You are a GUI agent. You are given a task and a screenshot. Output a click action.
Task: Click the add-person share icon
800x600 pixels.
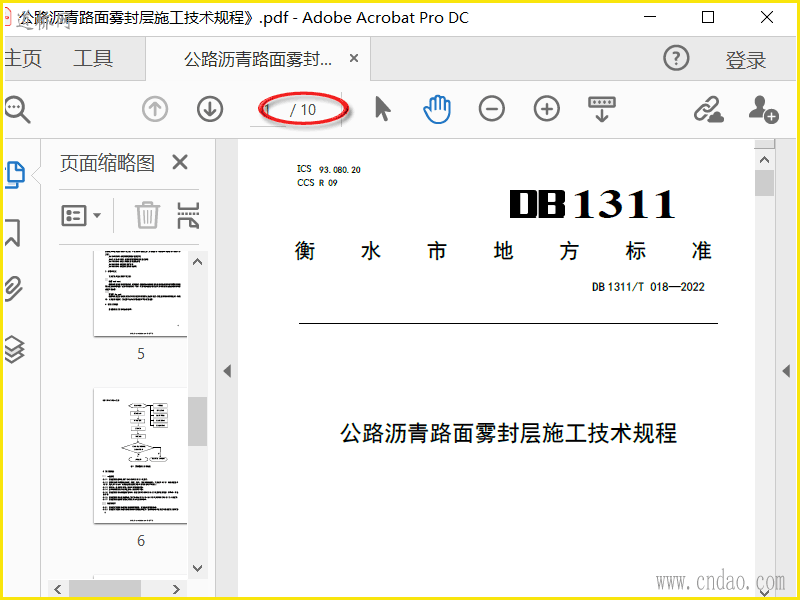[x=763, y=109]
